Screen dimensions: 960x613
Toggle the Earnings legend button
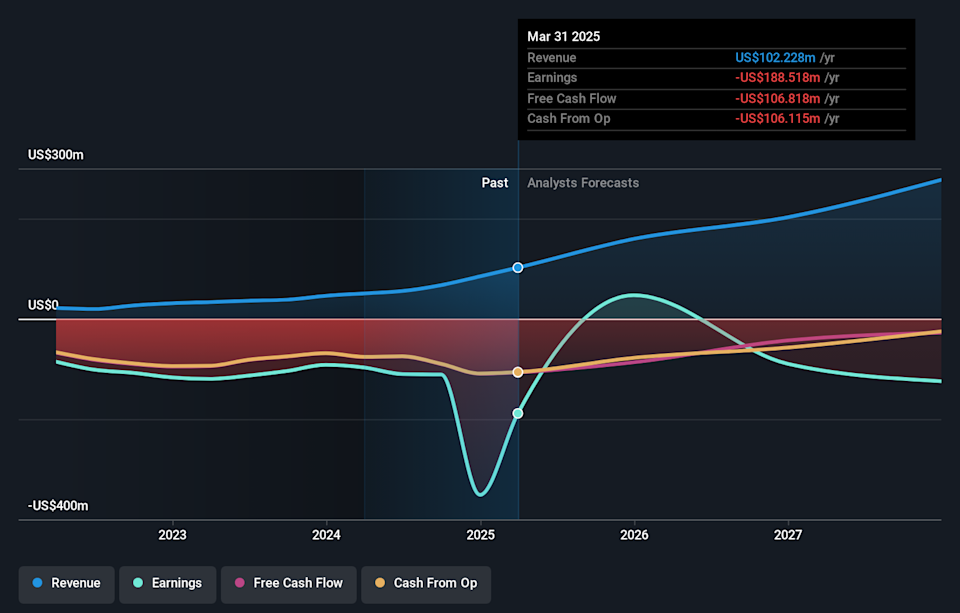coord(165,583)
